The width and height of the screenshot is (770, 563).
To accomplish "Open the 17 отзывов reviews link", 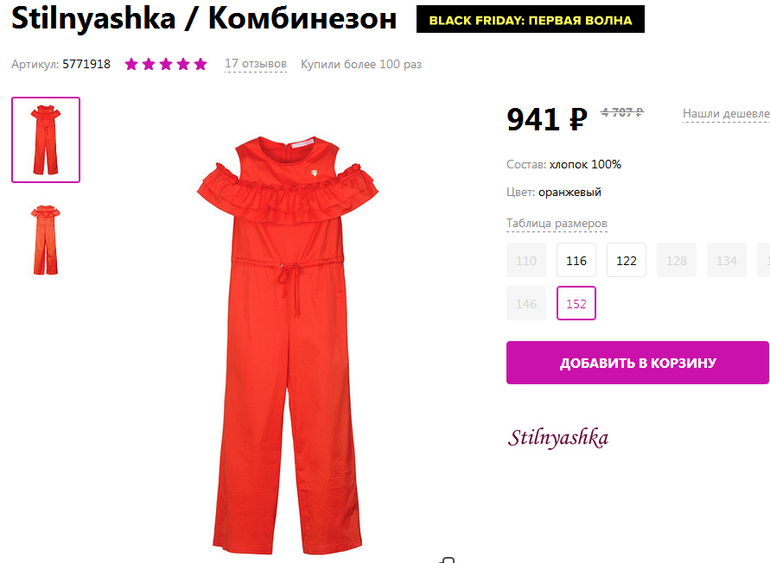I will click(x=255, y=64).
